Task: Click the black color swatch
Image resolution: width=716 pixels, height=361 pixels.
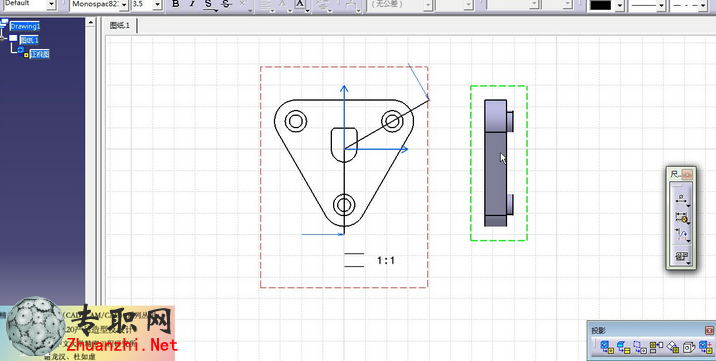Action: click(600, 5)
